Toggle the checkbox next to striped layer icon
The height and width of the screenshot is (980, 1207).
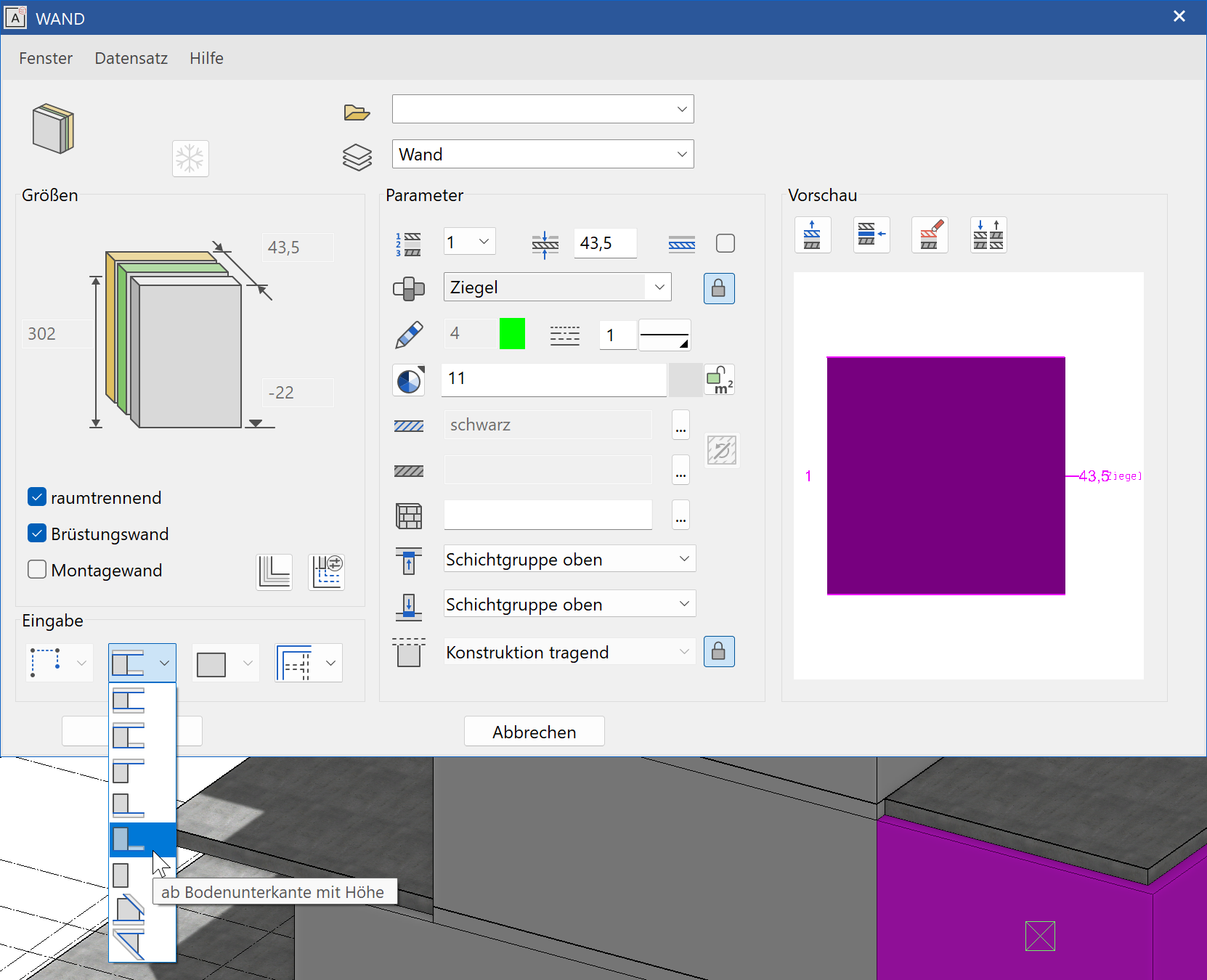pos(726,243)
